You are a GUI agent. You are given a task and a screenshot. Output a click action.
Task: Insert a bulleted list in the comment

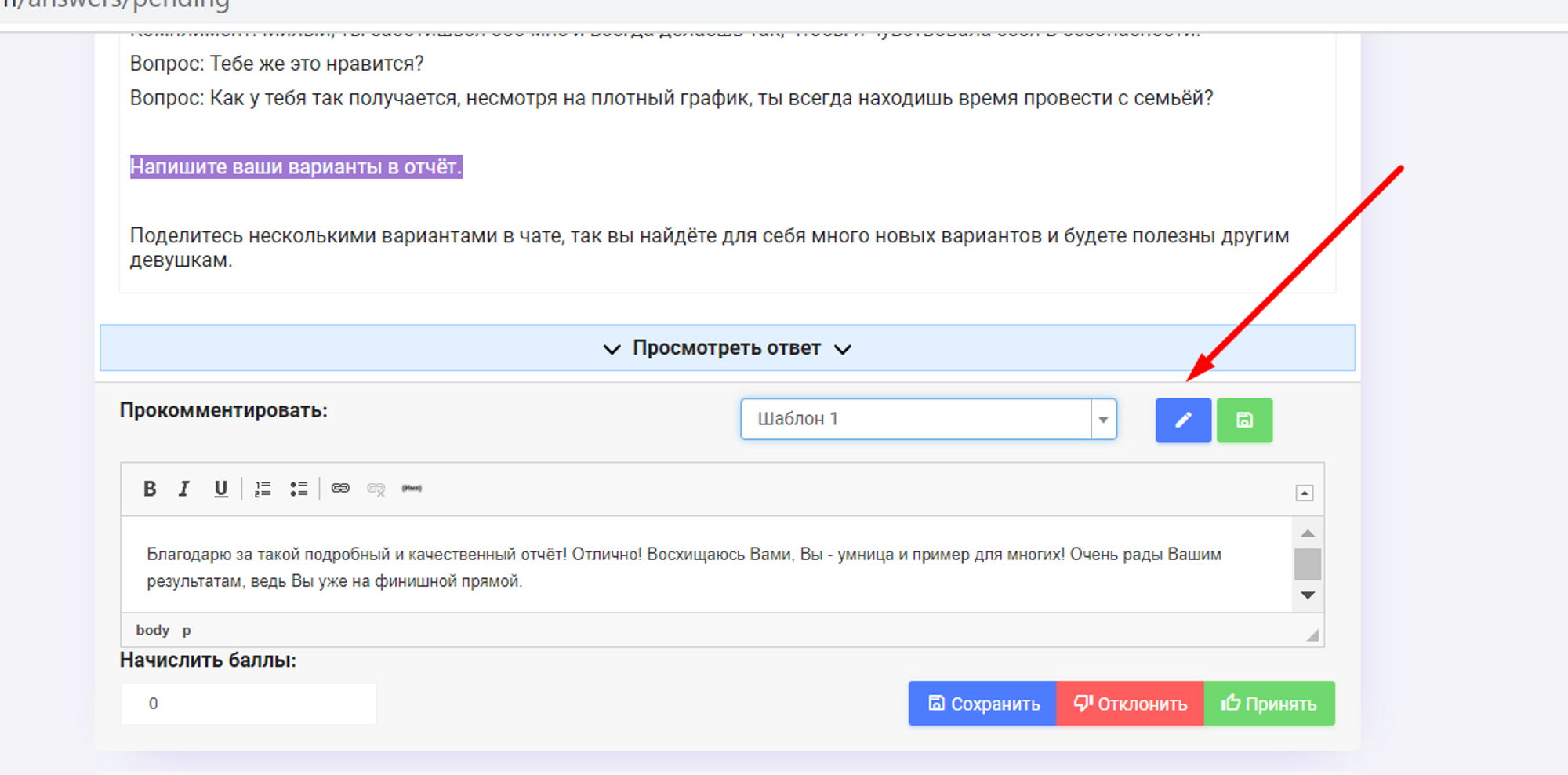[x=299, y=489]
